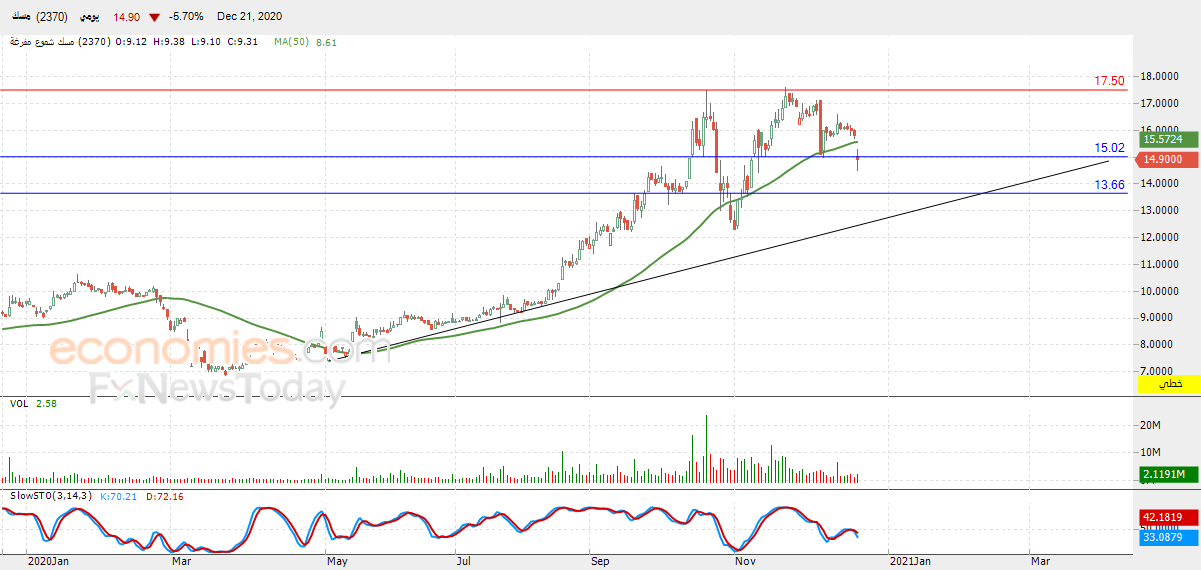Click the red down-arrow price change indicator
The height and width of the screenshot is (570, 1201).
pos(153,18)
